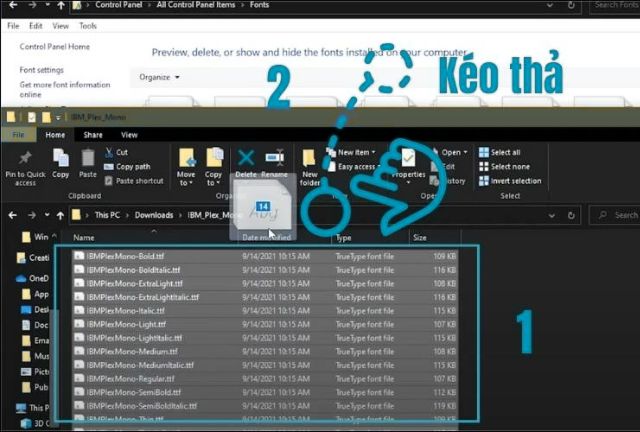Click the Copy icon in ribbon

tap(61, 158)
